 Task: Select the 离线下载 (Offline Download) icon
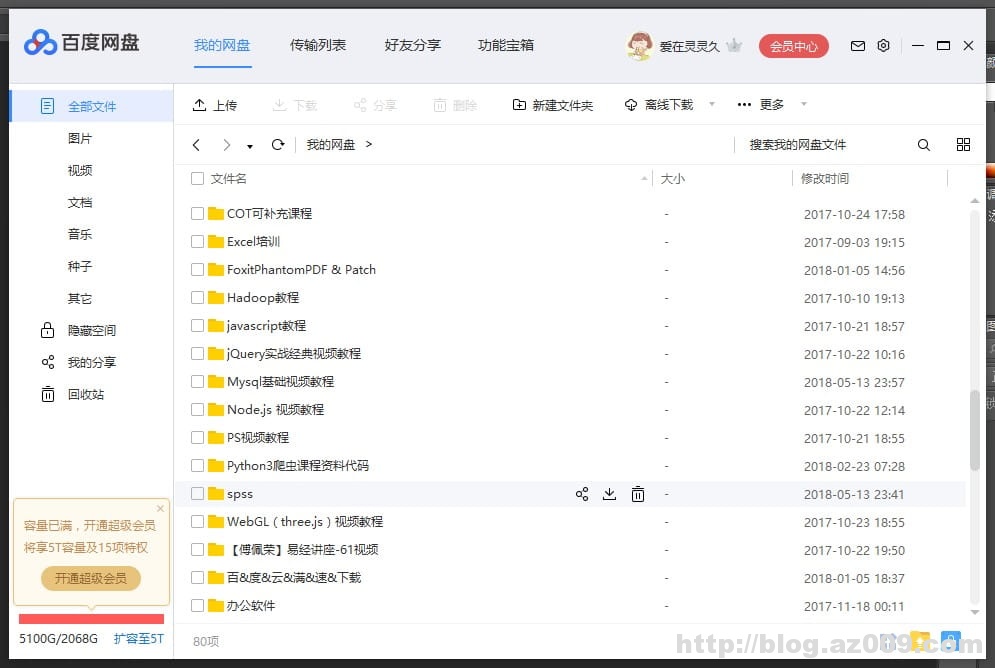631,104
